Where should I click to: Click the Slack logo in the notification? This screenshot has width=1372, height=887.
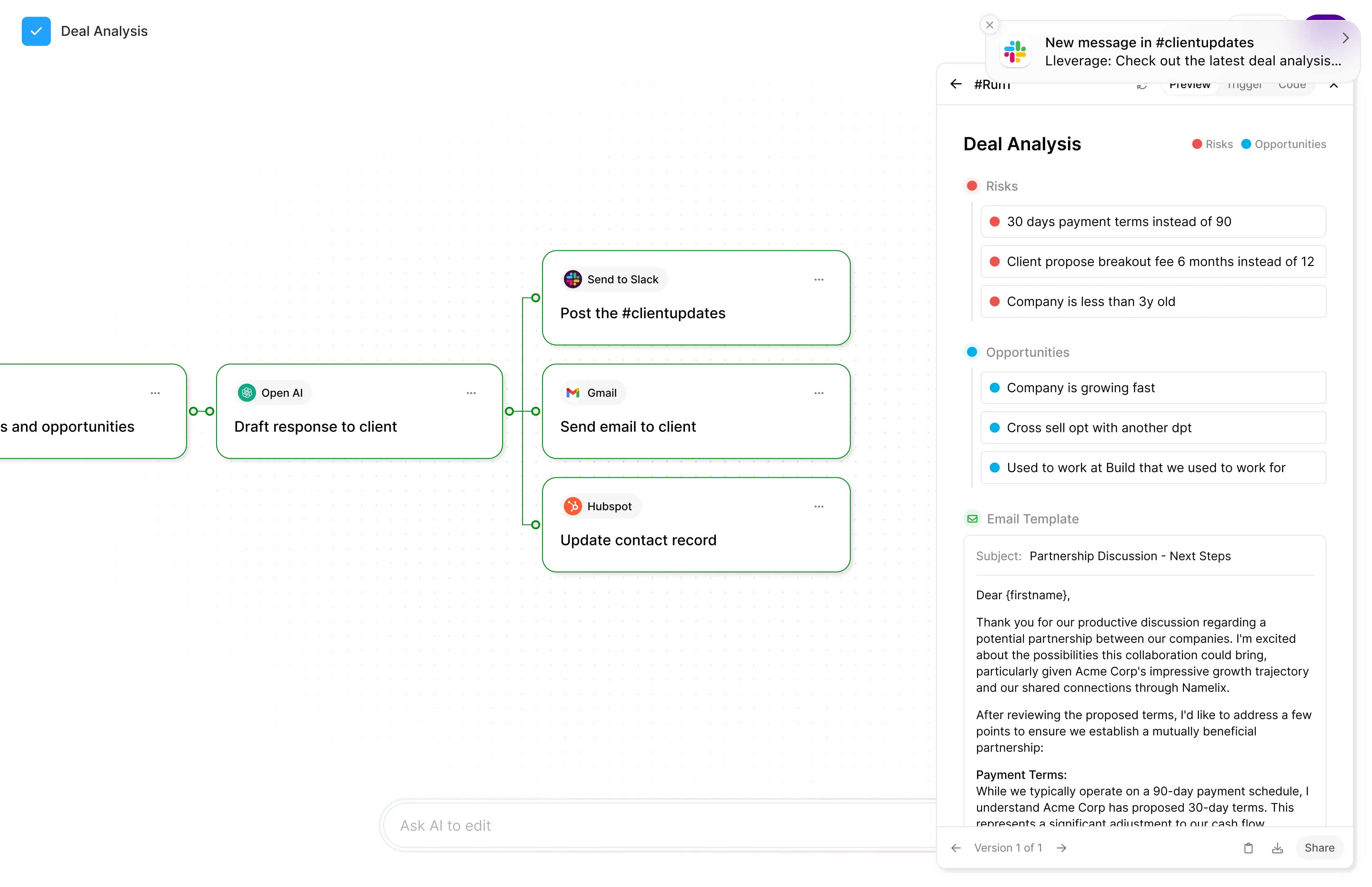click(1014, 52)
